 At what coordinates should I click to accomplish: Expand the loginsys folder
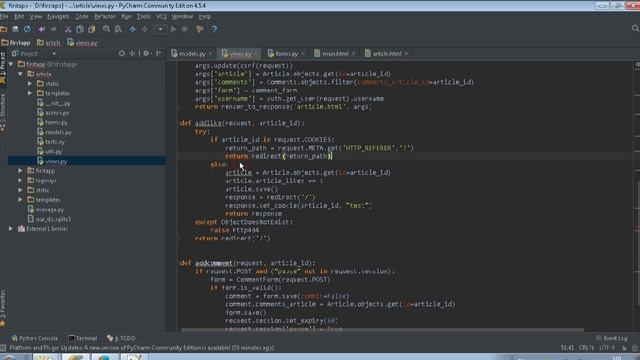point(20,180)
